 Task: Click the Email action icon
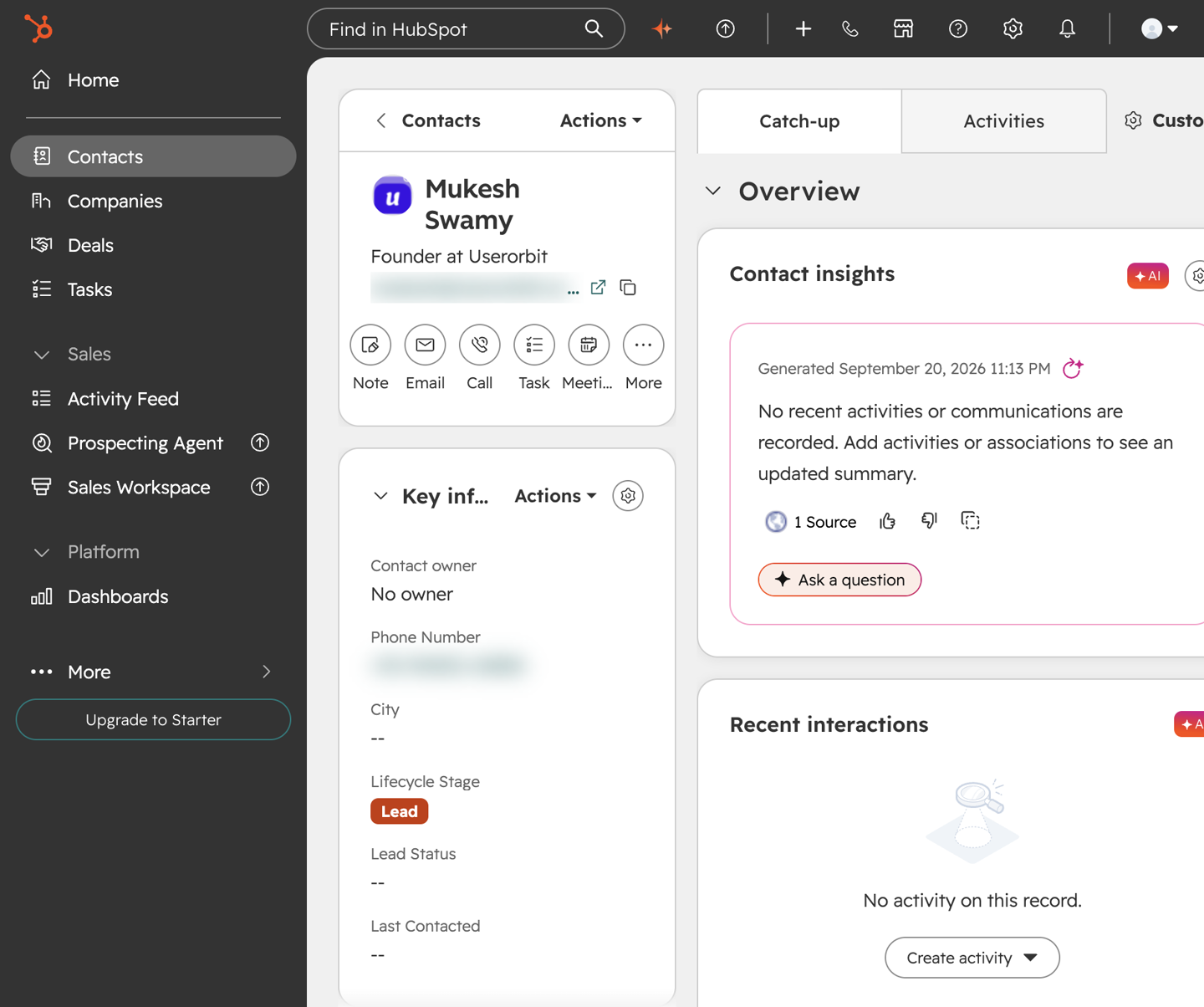coord(425,345)
